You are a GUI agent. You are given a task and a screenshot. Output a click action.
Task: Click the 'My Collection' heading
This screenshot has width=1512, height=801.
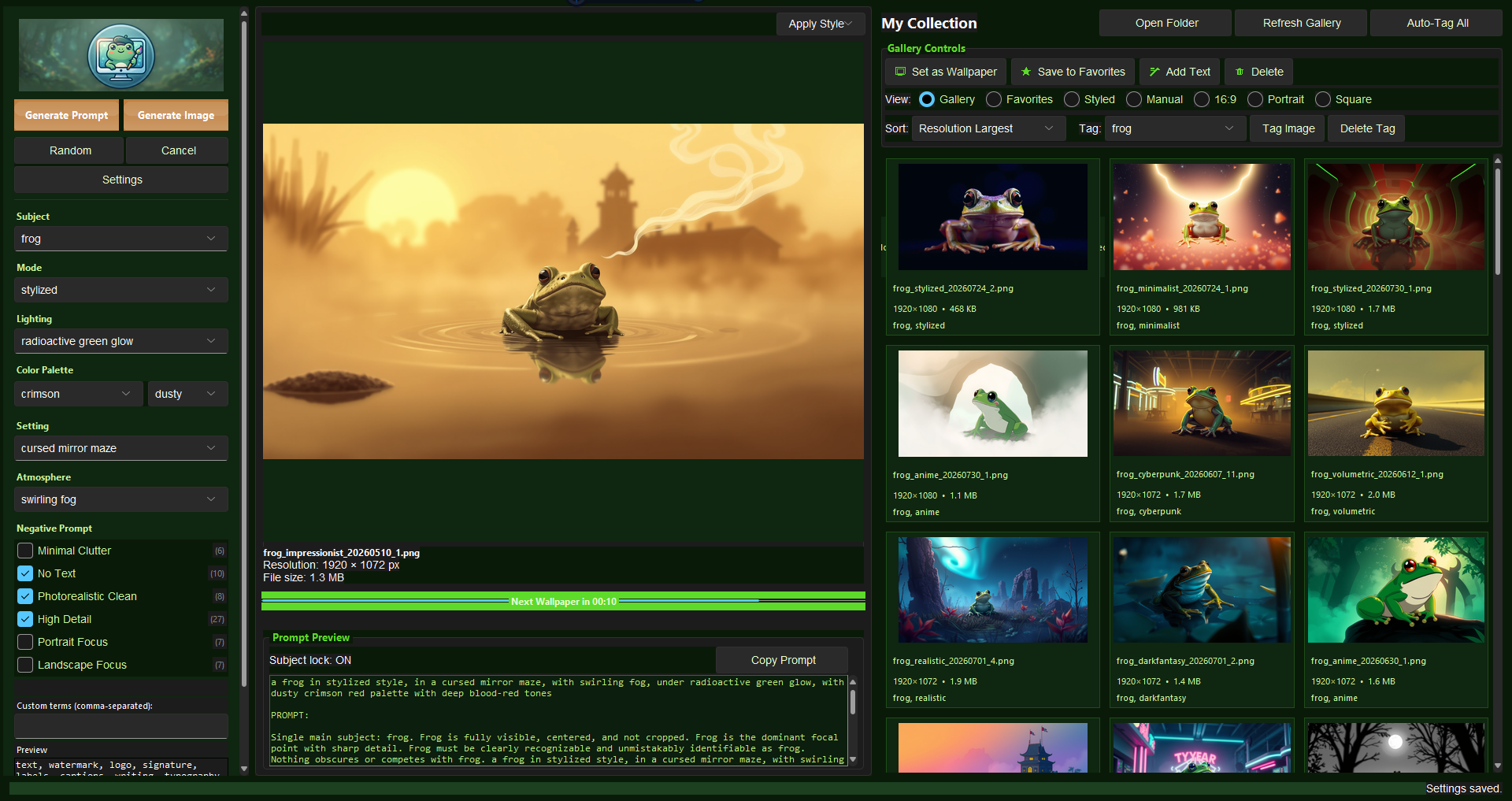click(x=928, y=24)
